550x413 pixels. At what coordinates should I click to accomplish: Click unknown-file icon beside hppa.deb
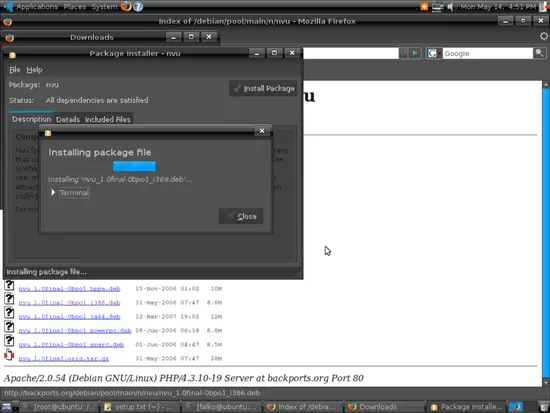[x=9, y=285]
